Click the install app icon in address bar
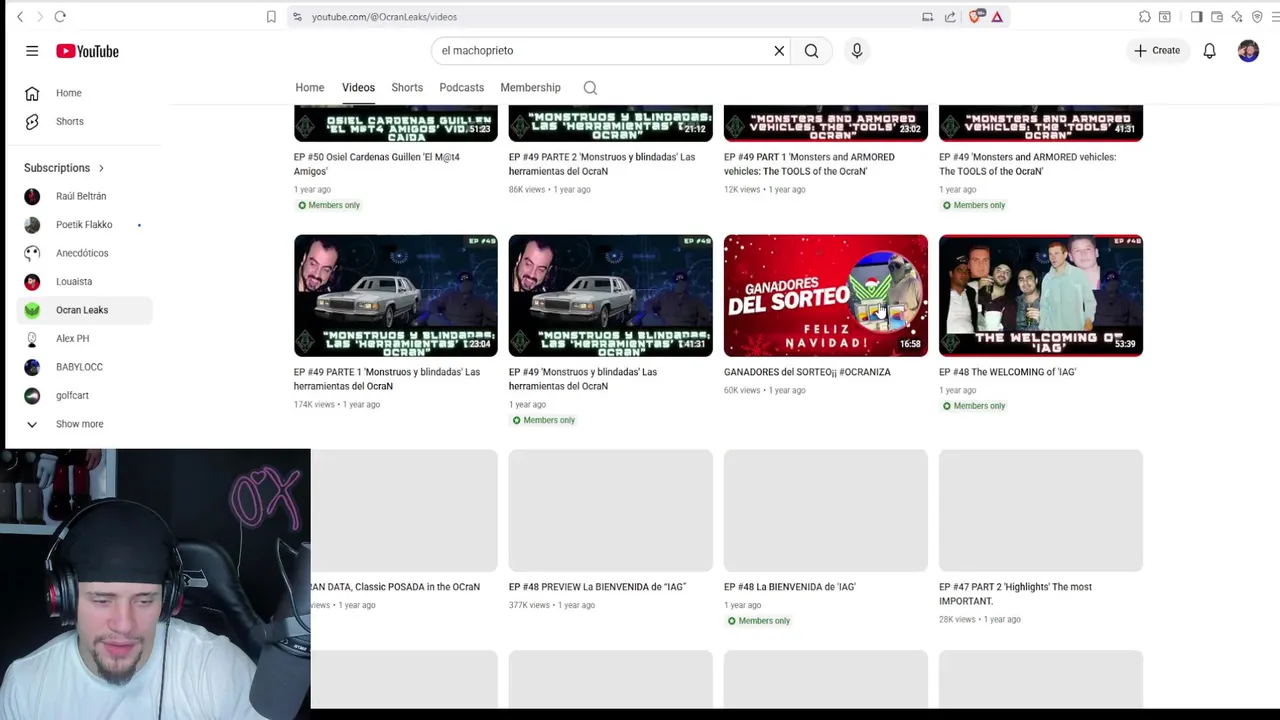 pyautogui.click(x=927, y=17)
